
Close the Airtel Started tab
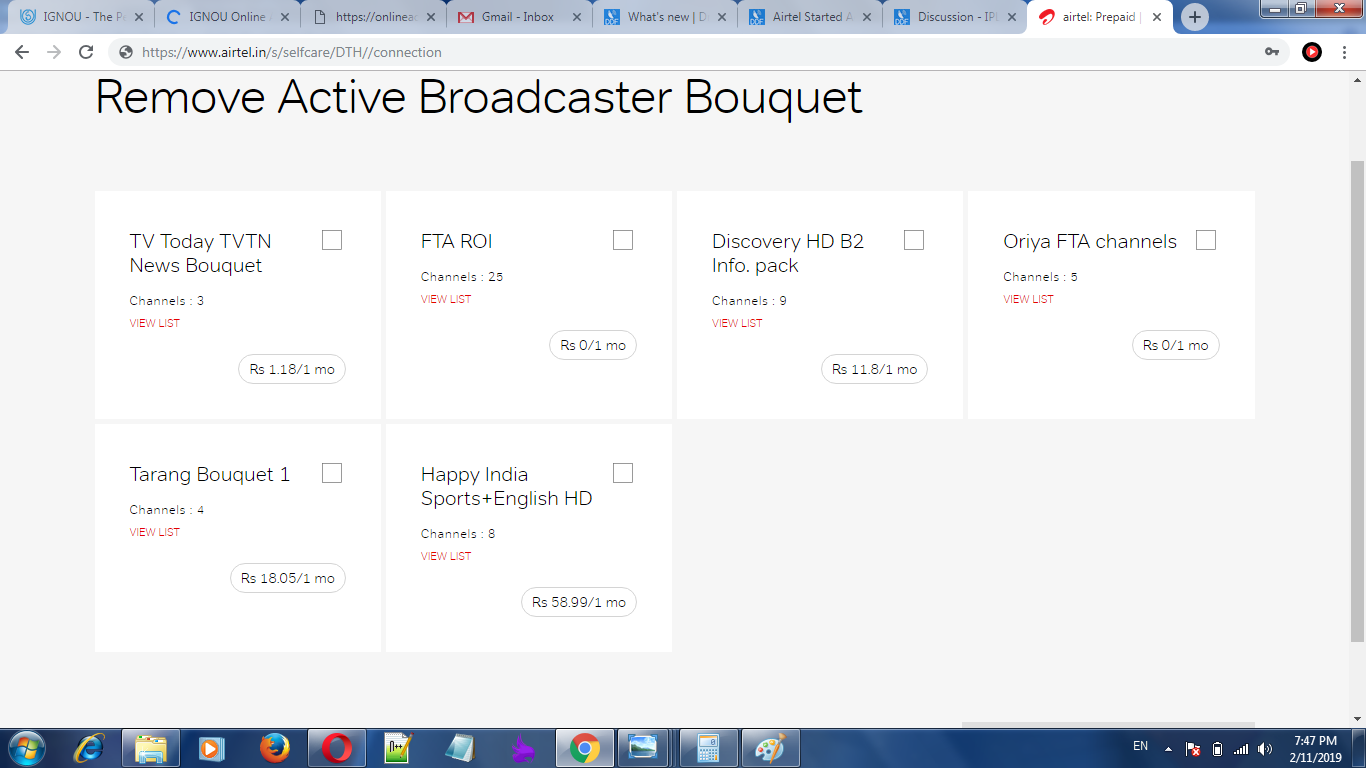coord(867,17)
